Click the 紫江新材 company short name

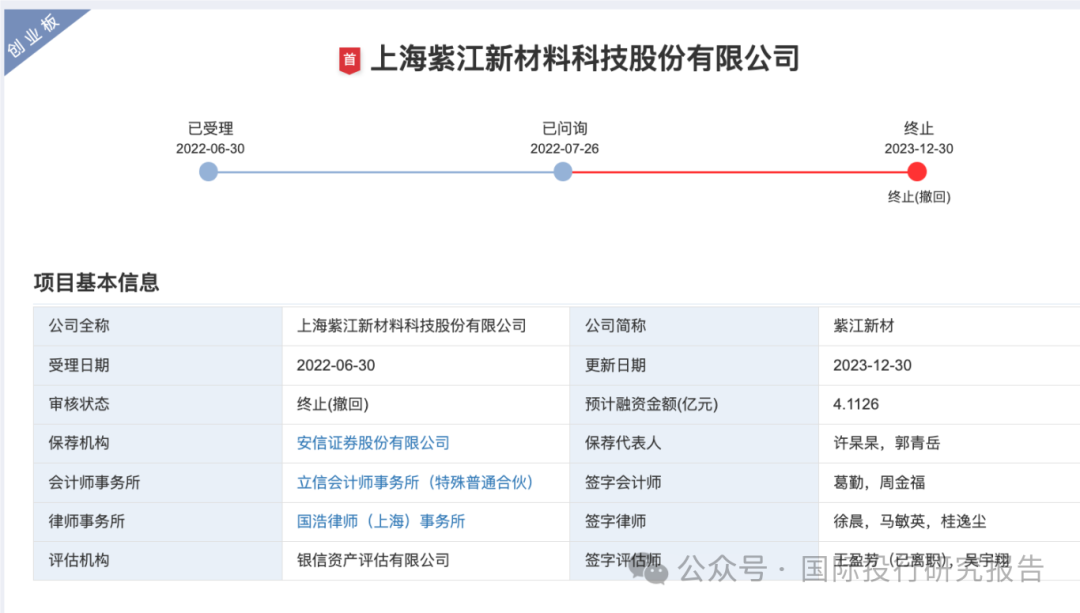(x=863, y=326)
